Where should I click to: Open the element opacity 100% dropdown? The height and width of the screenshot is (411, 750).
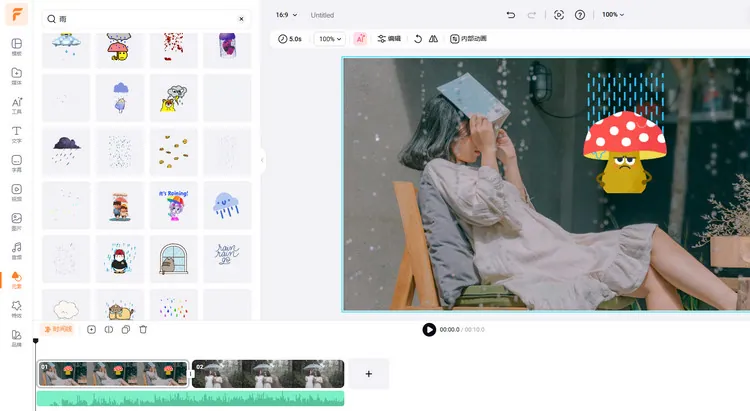329,39
